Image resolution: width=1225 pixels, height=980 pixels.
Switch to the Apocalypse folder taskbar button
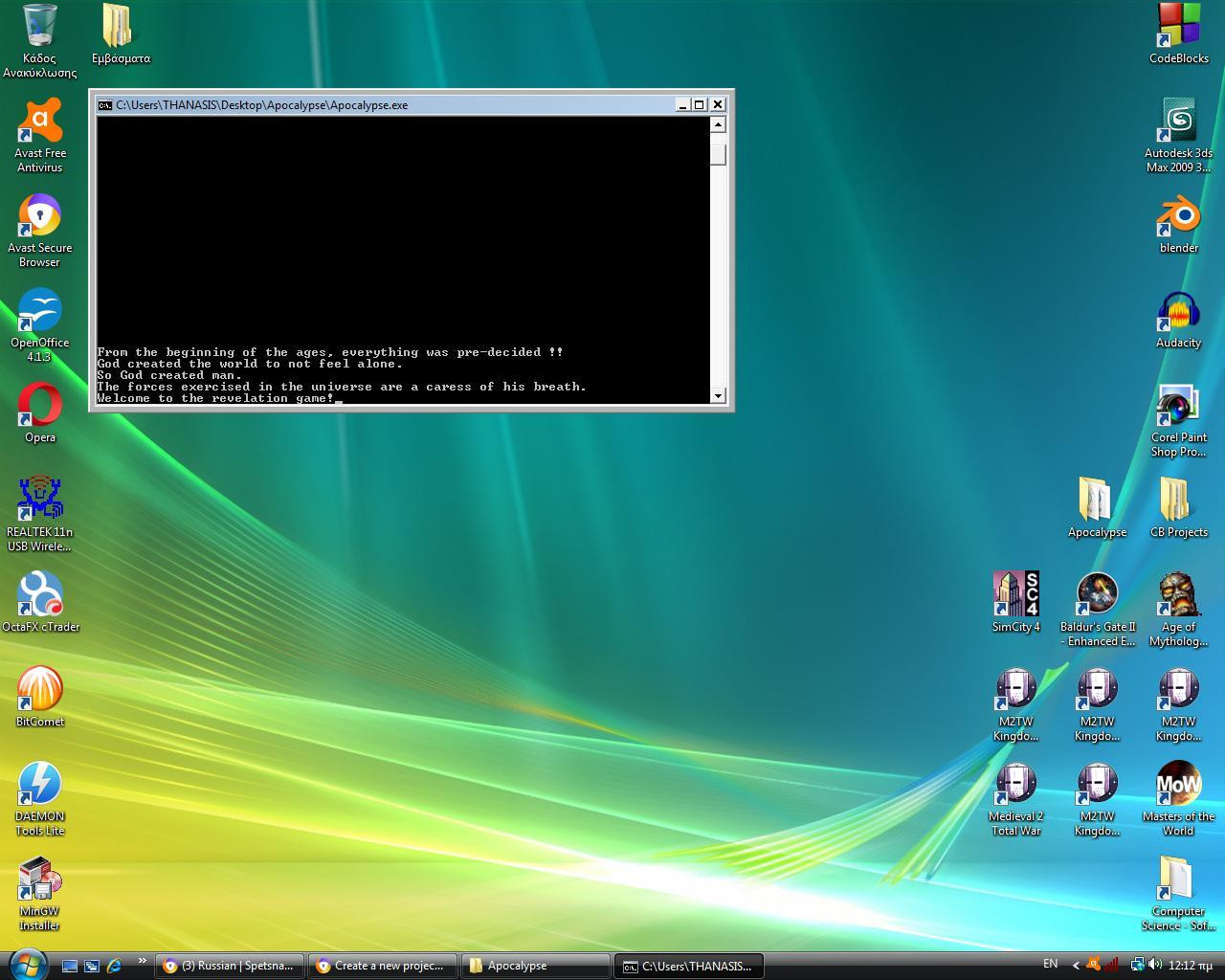(535, 966)
